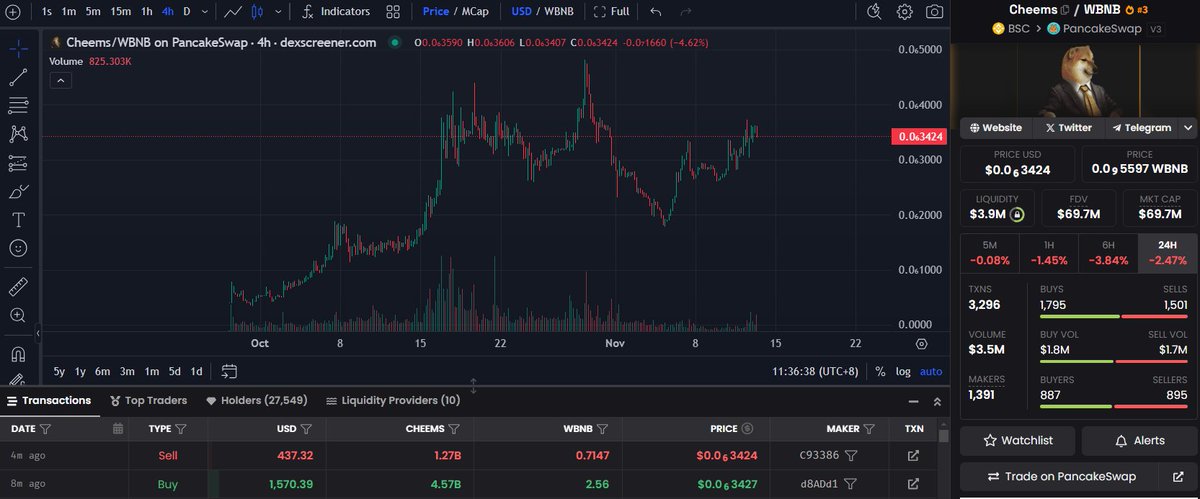Open the USD column filter
The height and width of the screenshot is (499, 1200).
pos(306,428)
